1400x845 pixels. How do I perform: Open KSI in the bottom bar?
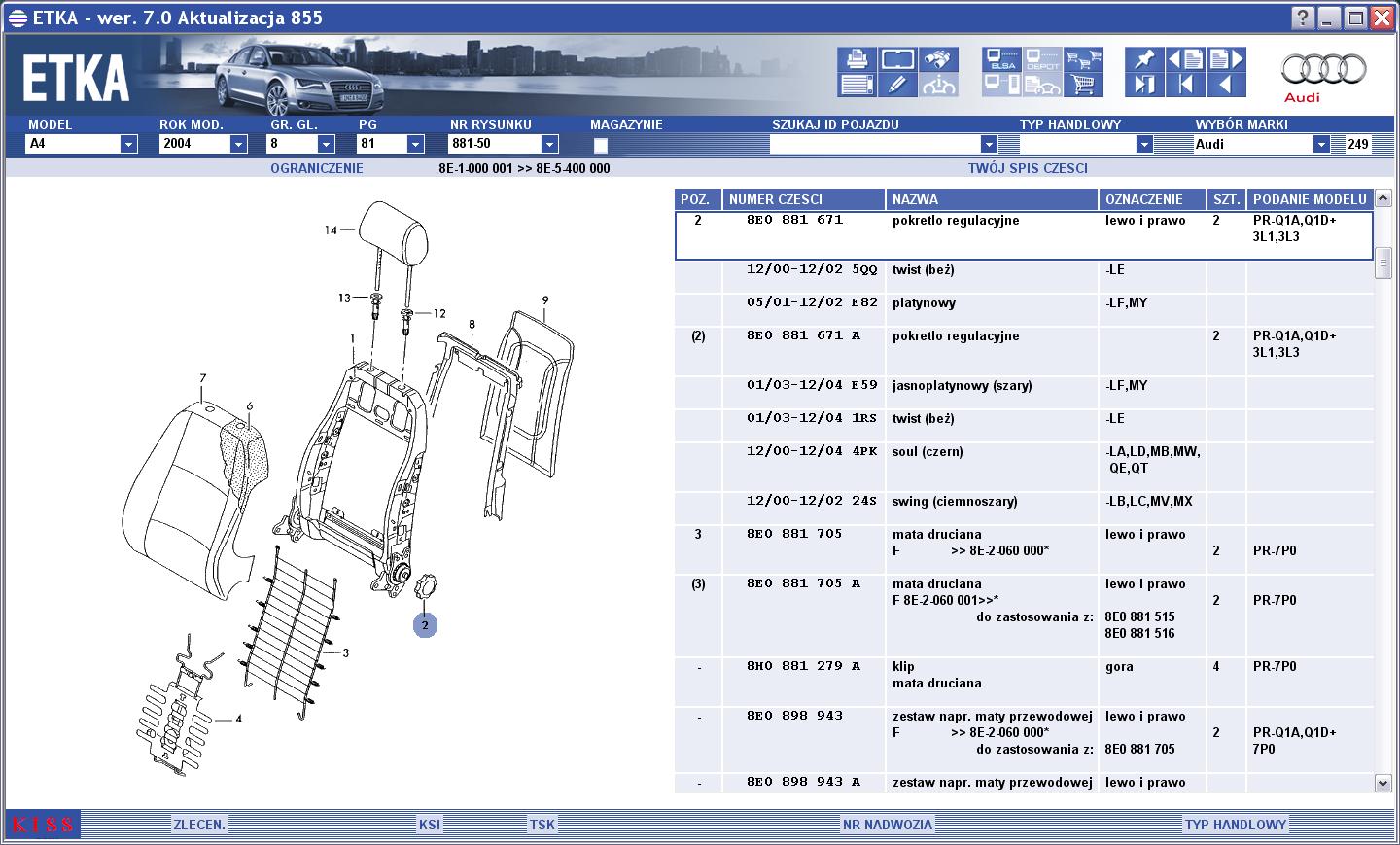point(430,825)
